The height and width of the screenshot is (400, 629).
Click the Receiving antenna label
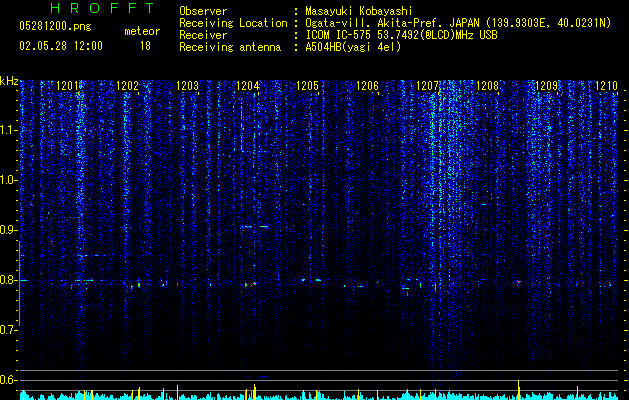(230, 47)
